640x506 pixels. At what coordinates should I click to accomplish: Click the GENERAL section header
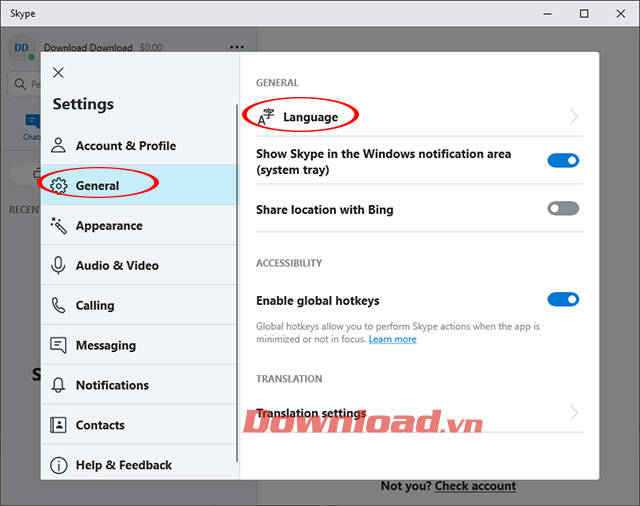tap(277, 83)
